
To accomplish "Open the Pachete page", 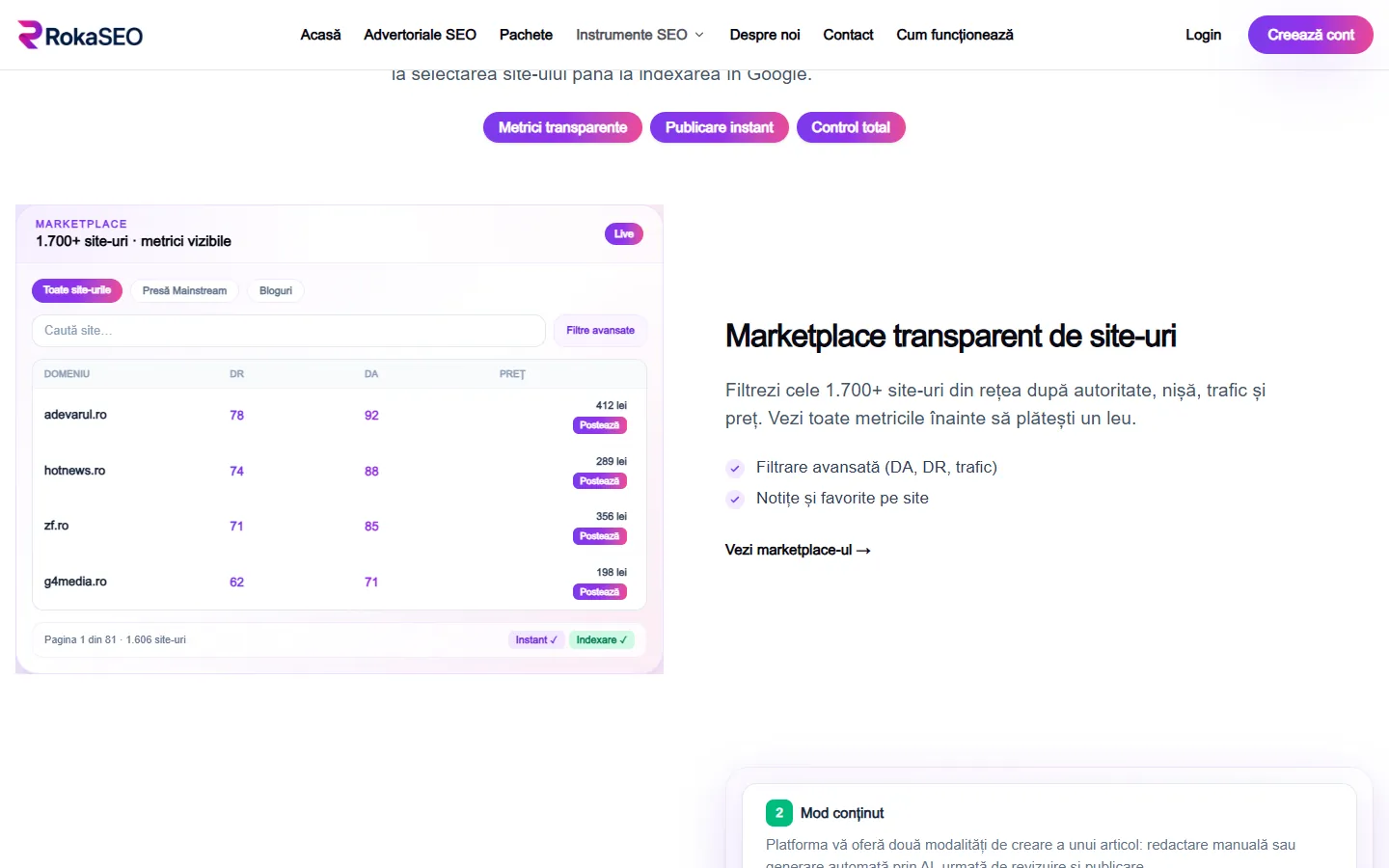I will pos(526,35).
